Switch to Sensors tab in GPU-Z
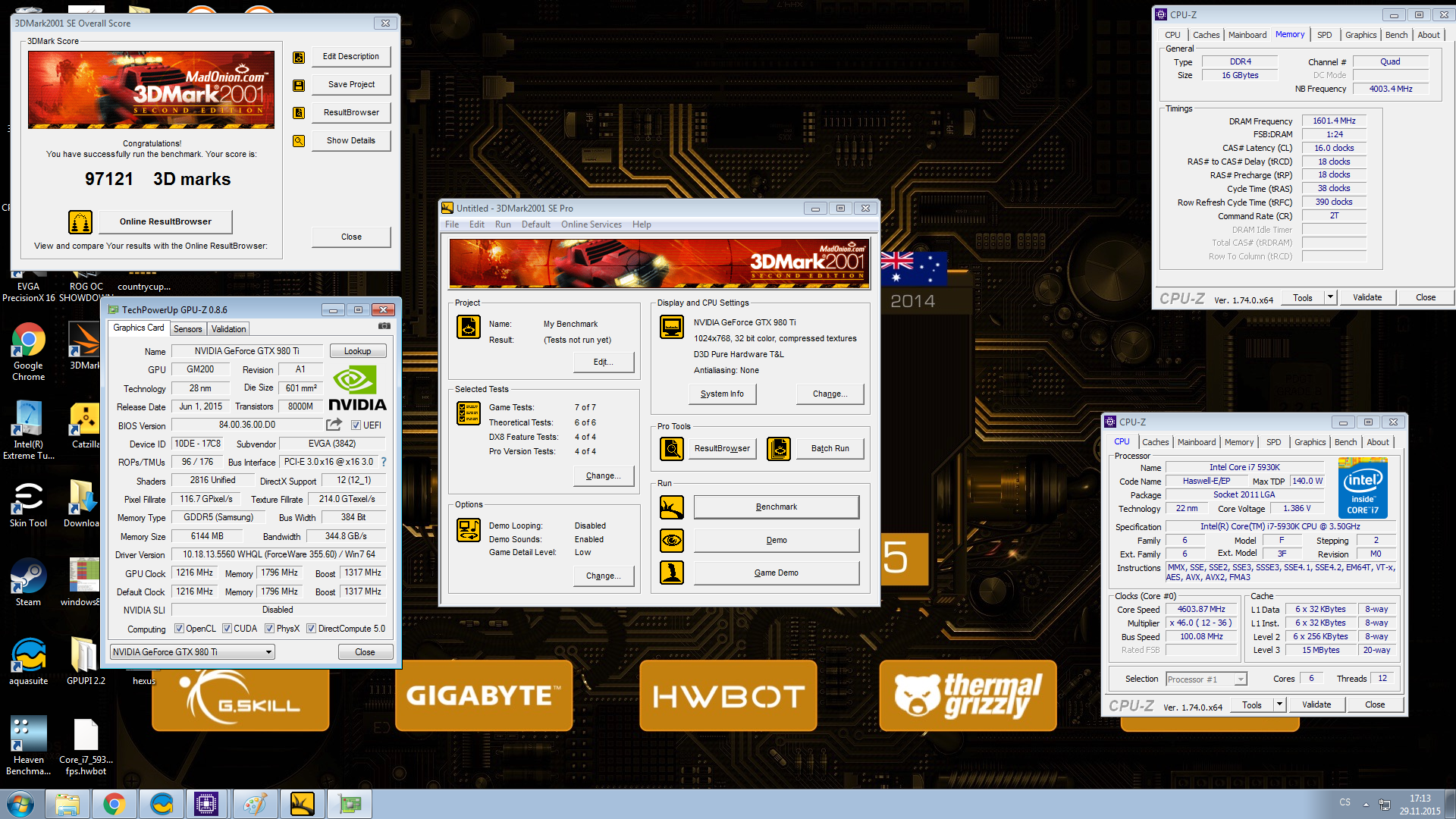The image size is (1456, 819). coord(187,329)
